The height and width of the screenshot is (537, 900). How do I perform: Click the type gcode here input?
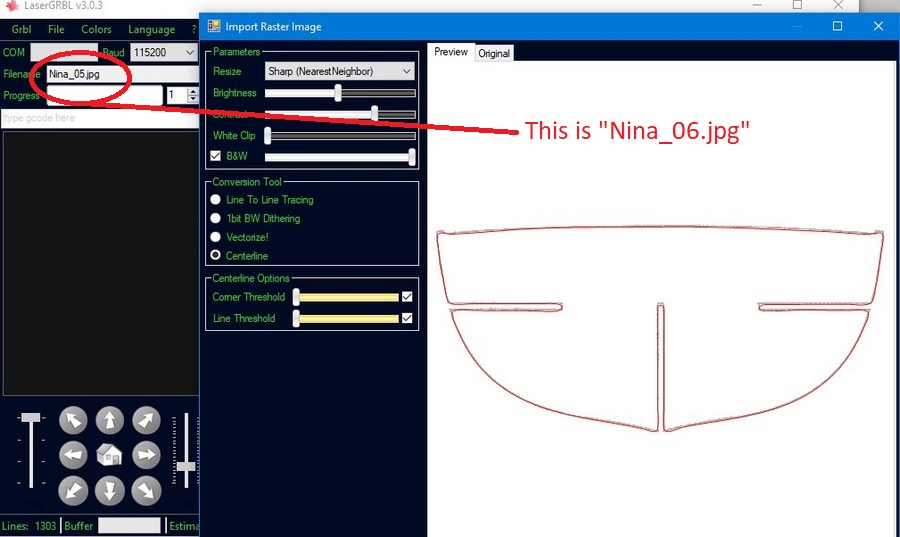(x=100, y=118)
